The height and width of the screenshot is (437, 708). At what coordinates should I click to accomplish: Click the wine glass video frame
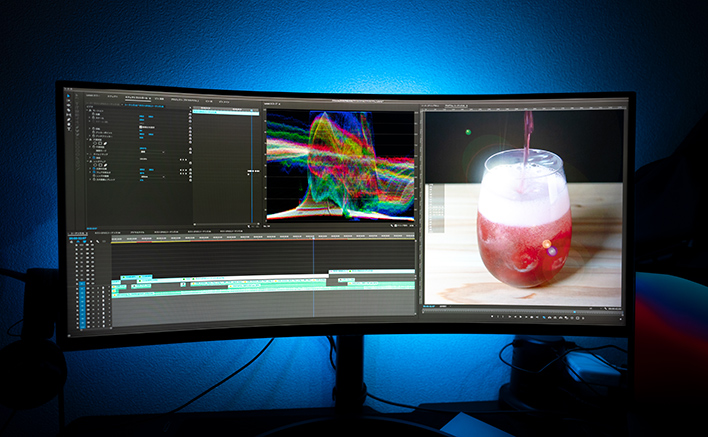[524, 208]
